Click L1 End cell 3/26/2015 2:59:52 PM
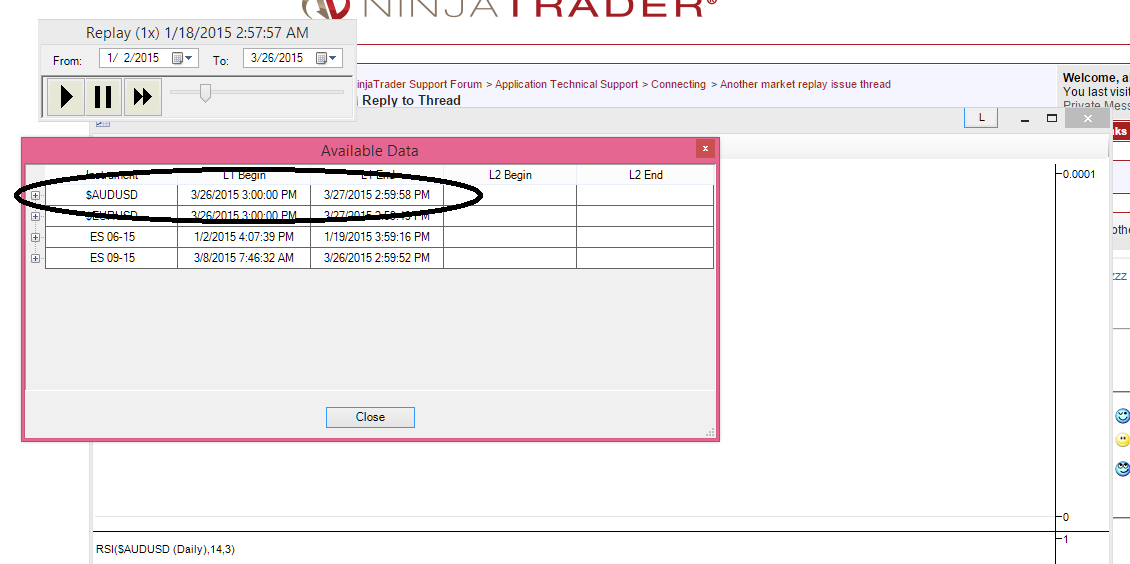Viewport: 1130px width, 564px height. (377, 258)
